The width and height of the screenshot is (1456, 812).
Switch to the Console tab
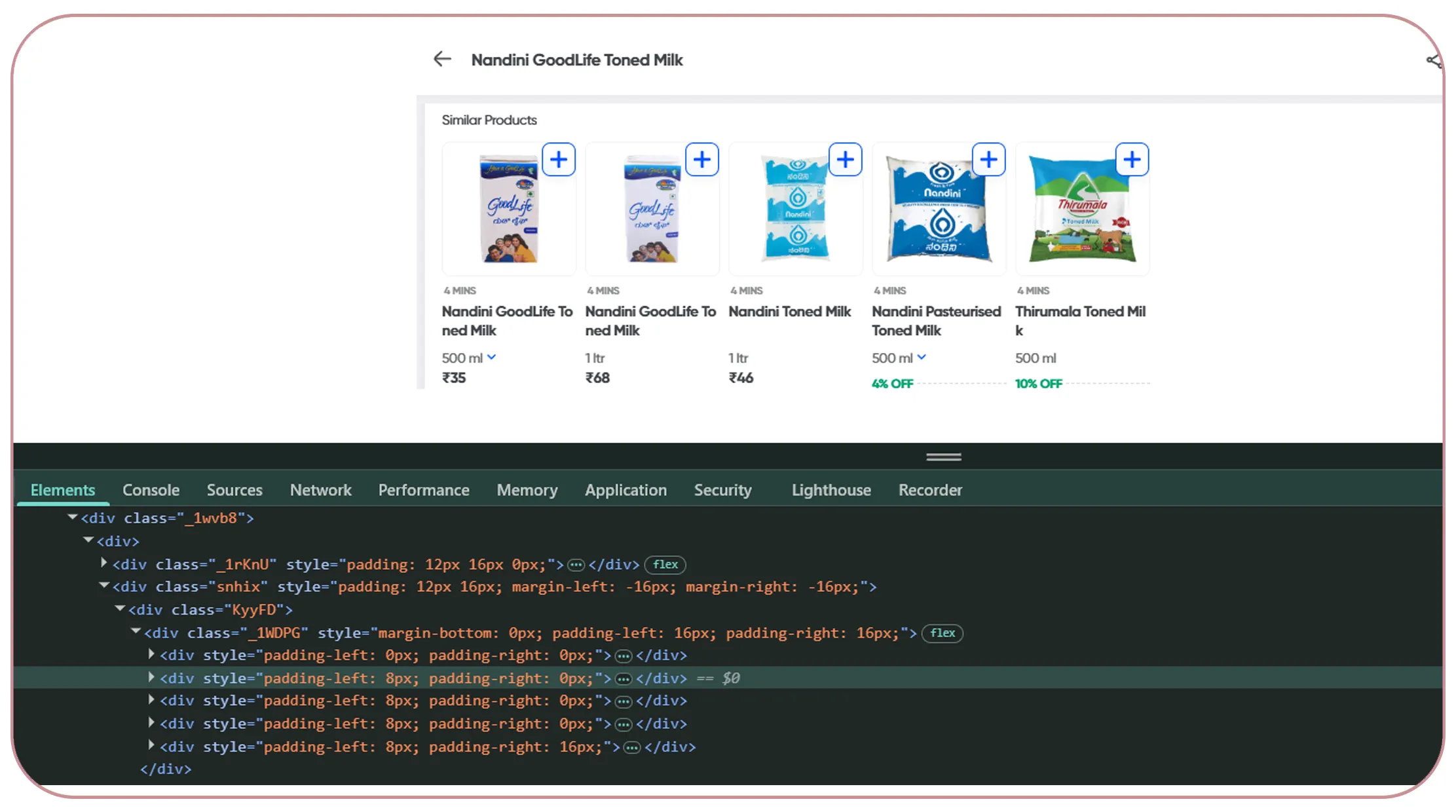[151, 490]
